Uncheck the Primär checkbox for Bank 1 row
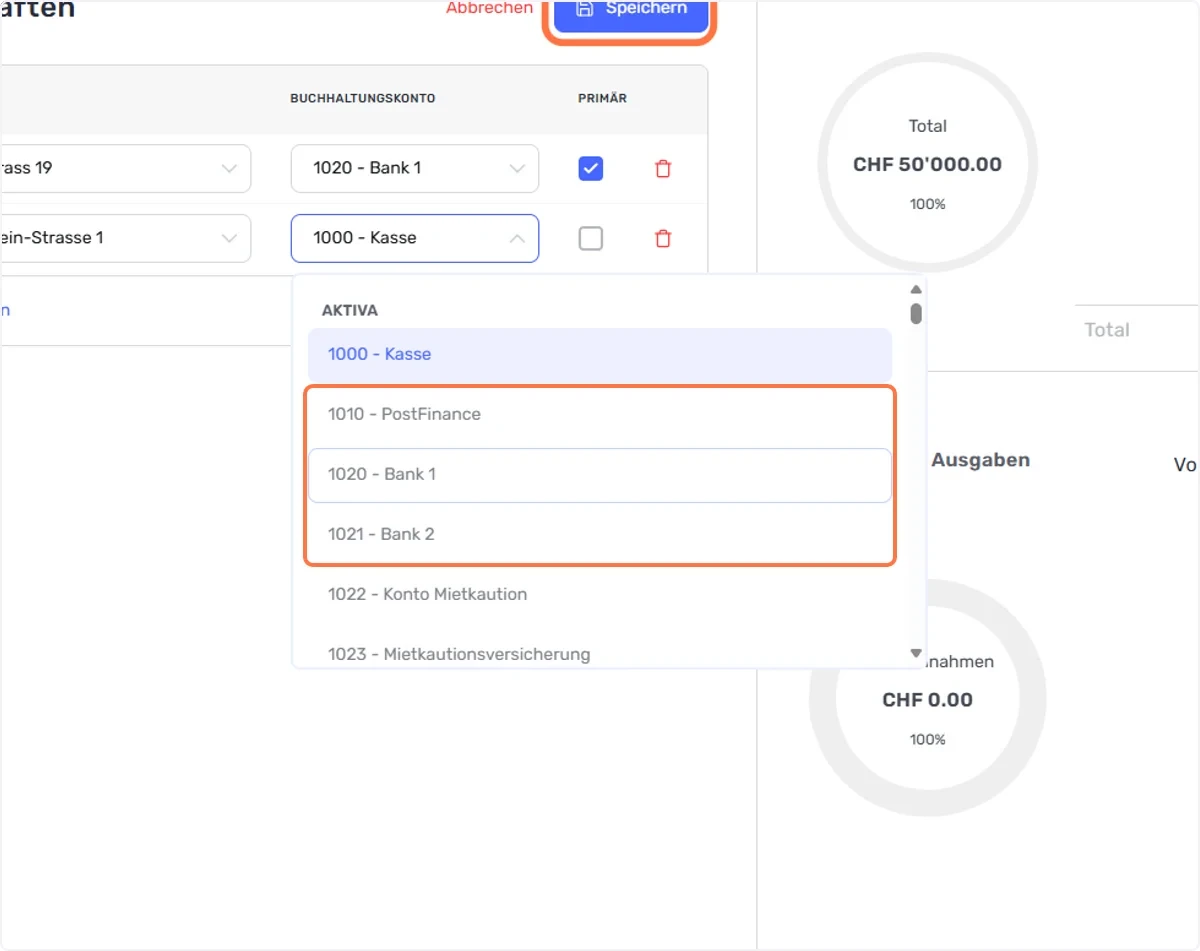The width and height of the screenshot is (1200, 951). (591, 169)
